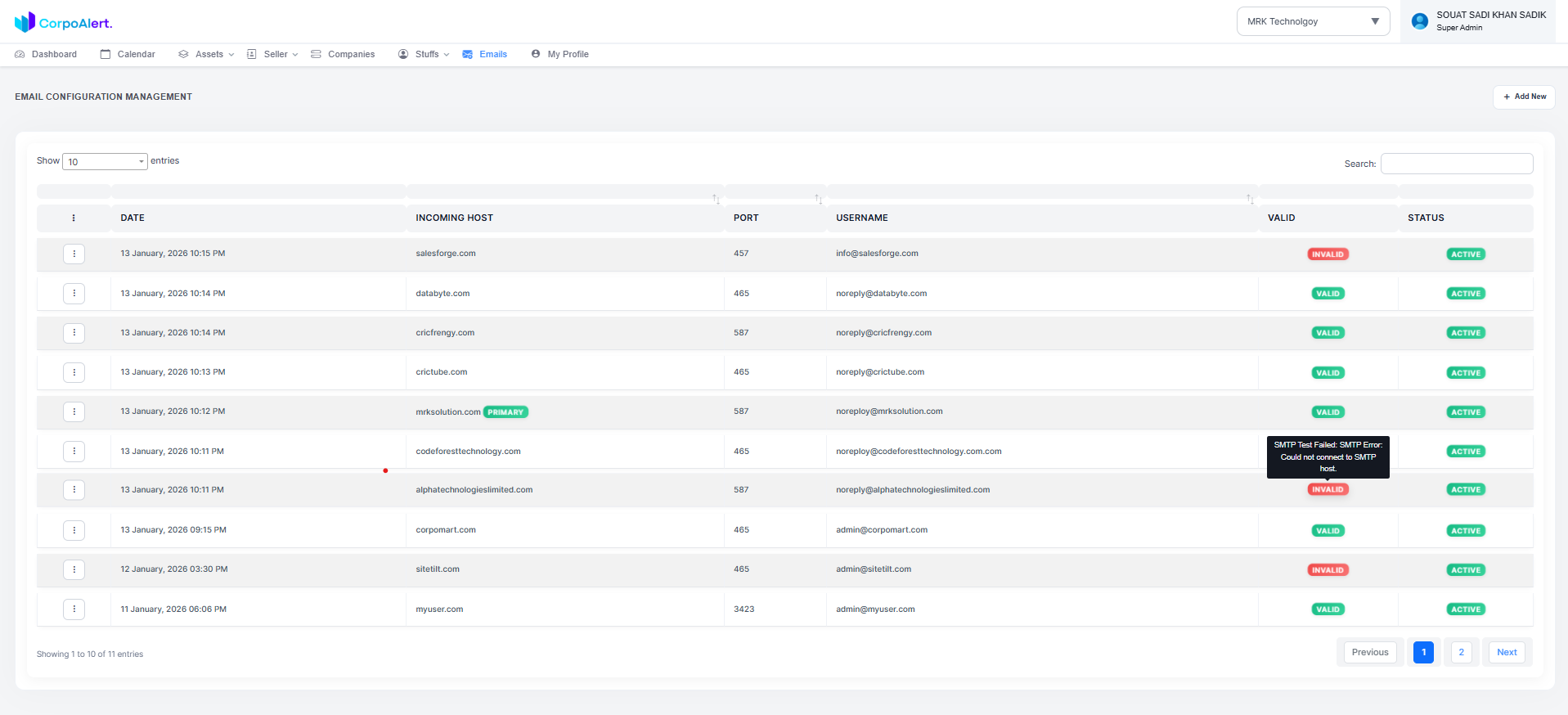This screenshot has height=715, width=1568.
Task: Open row actions menu for salesforge.com
Action: pyautogui.click(x=74, y=254)
